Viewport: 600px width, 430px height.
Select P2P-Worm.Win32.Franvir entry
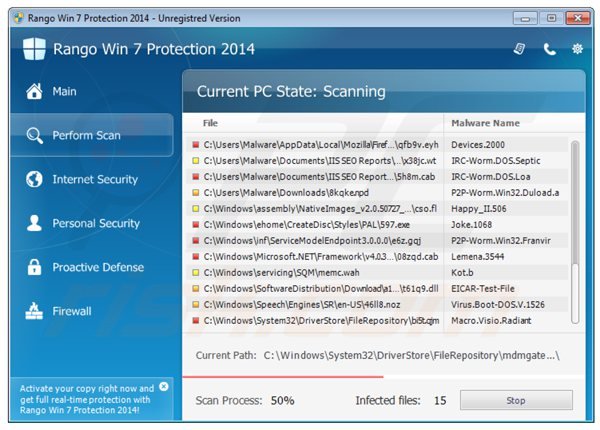click(501, 241)
